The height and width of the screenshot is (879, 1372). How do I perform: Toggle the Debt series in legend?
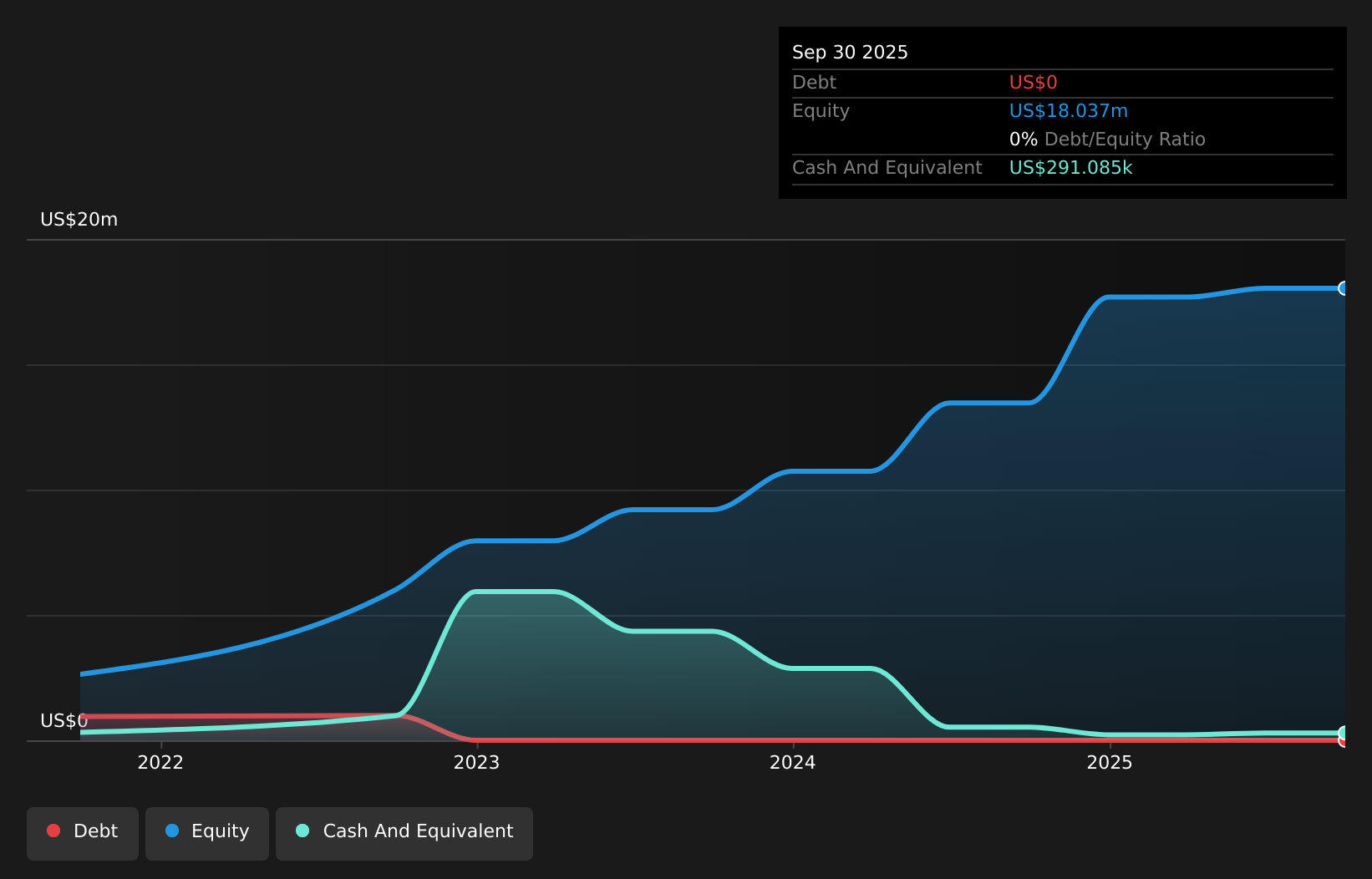83,833
